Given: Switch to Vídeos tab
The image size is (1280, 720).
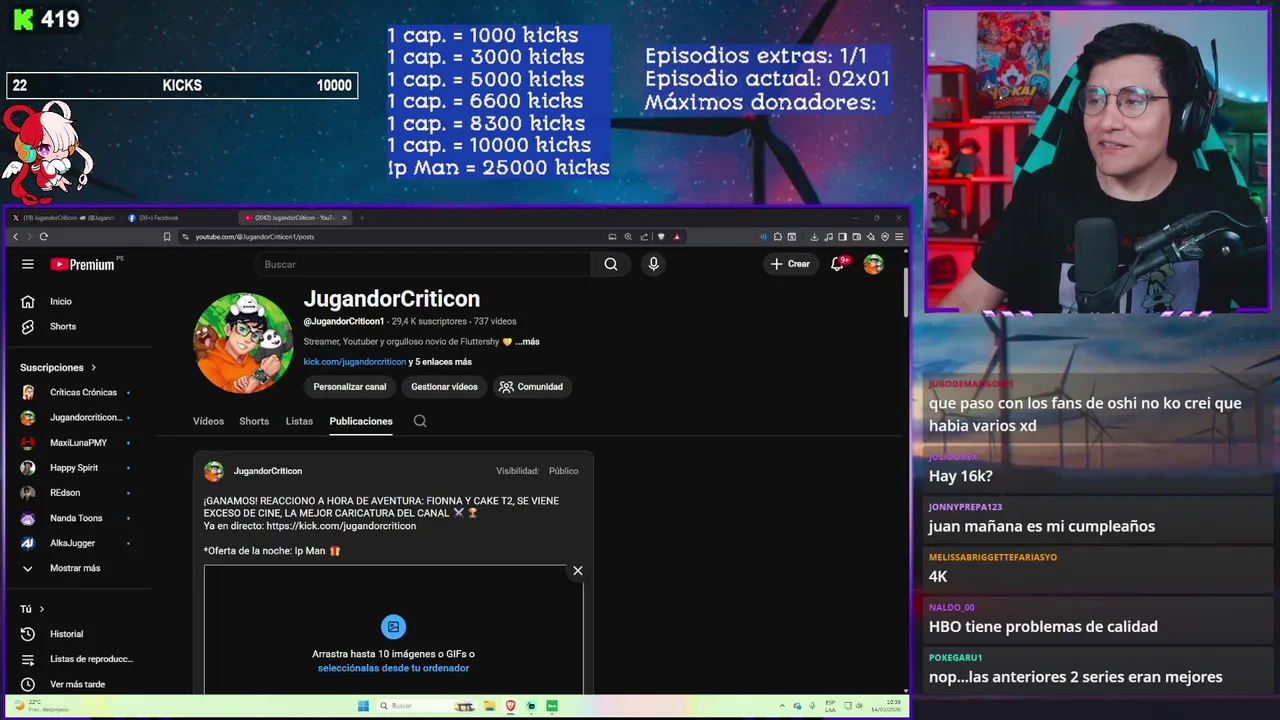Looking at the screenshot, I should point(208,421).
